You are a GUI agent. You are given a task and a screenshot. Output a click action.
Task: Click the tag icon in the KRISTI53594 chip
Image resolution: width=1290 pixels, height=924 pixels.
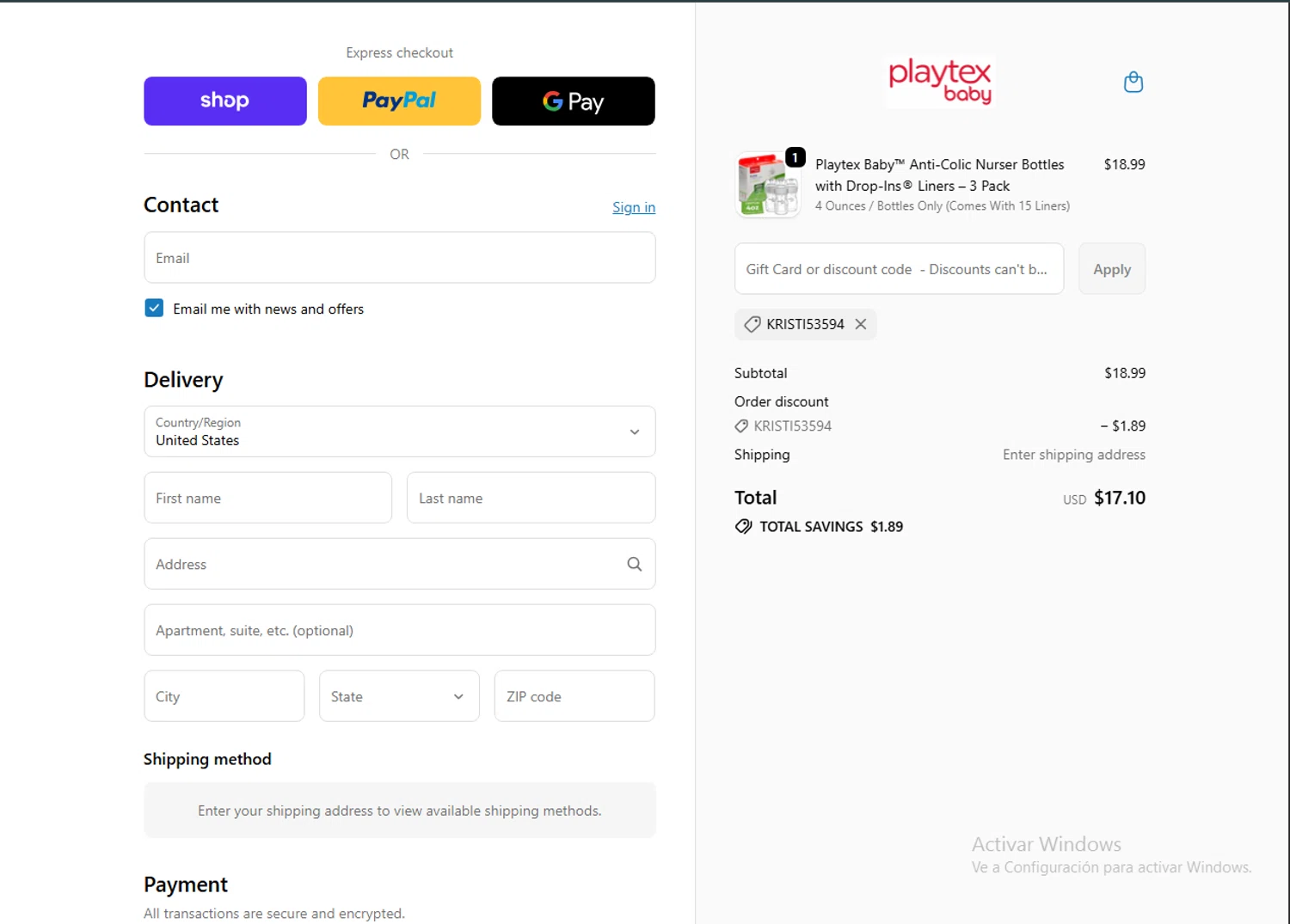point(752,324)
